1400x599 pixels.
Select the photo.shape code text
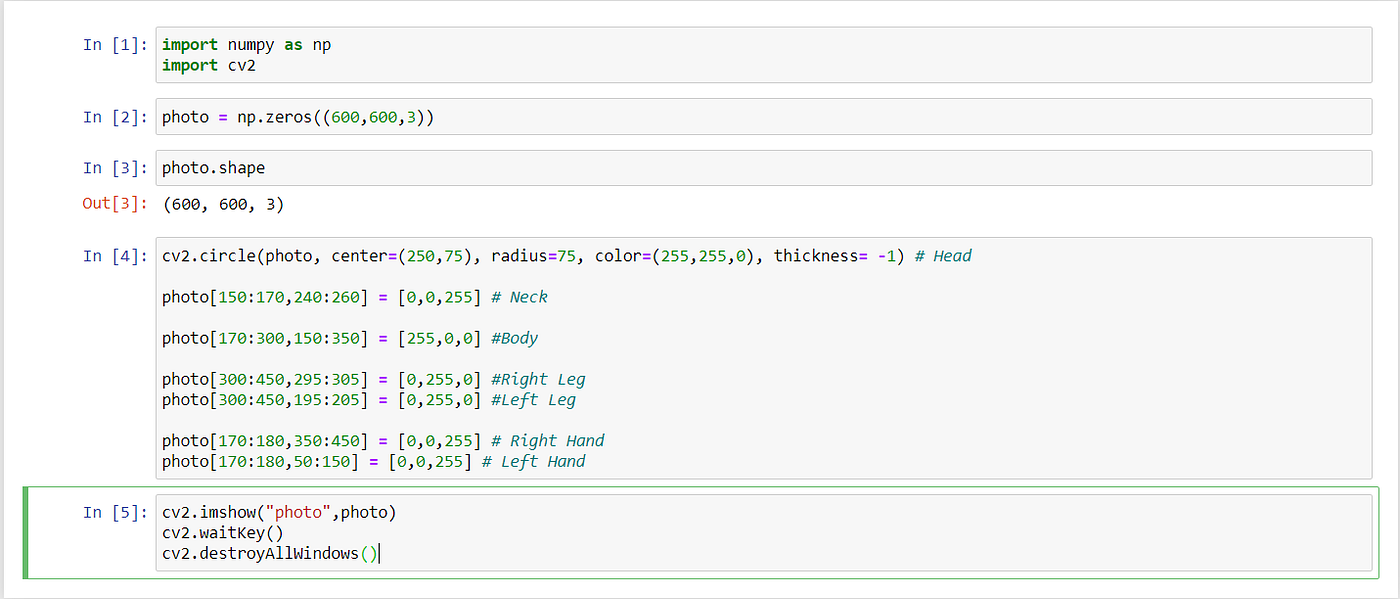[213, 167]
